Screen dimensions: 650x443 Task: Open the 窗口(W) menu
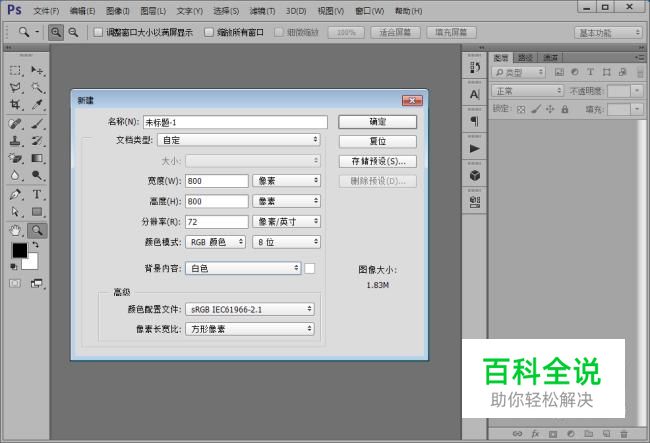[x=370, y=11]
